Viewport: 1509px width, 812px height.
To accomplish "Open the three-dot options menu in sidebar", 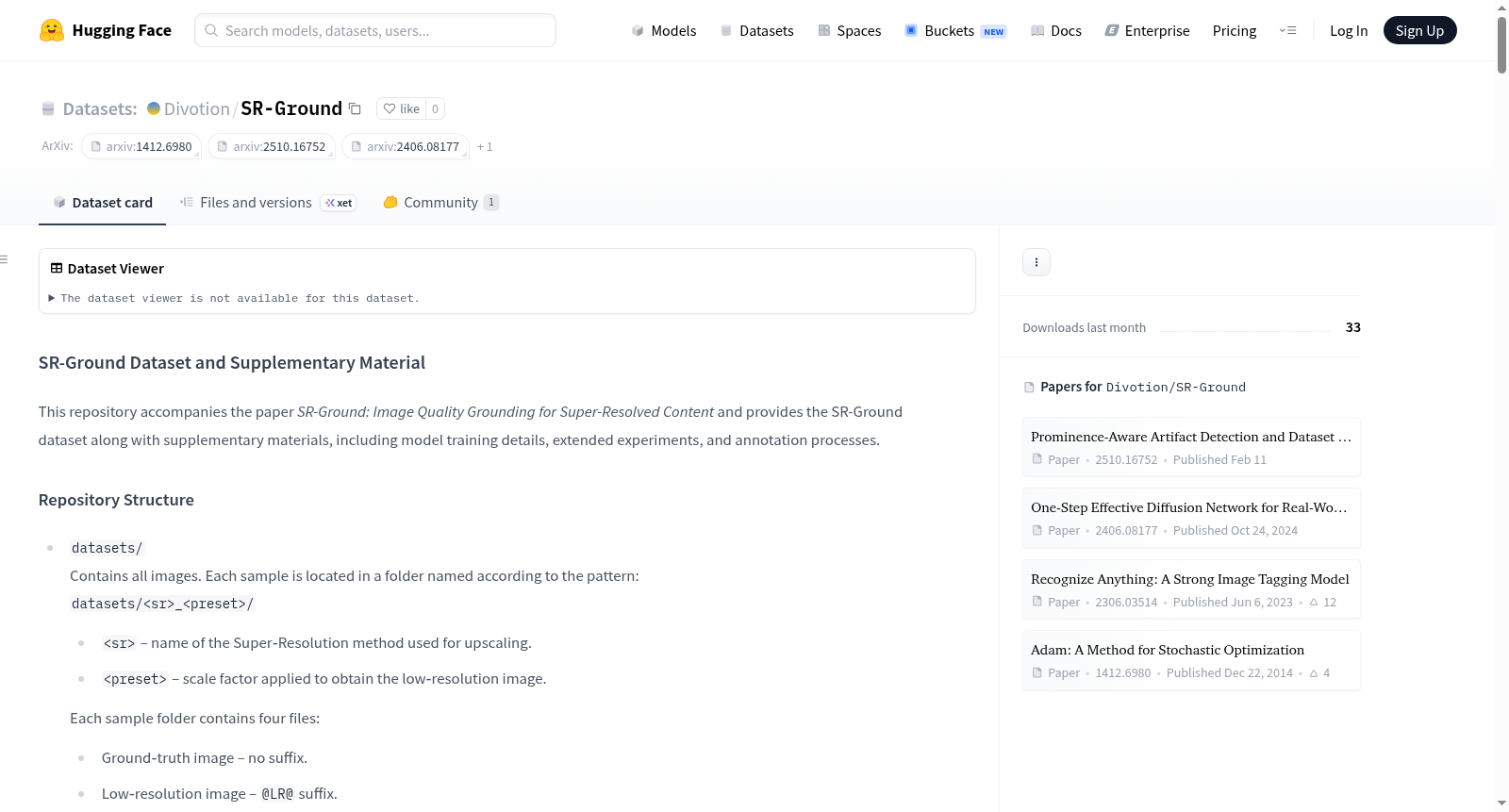I will click(x=1036, y=262).
